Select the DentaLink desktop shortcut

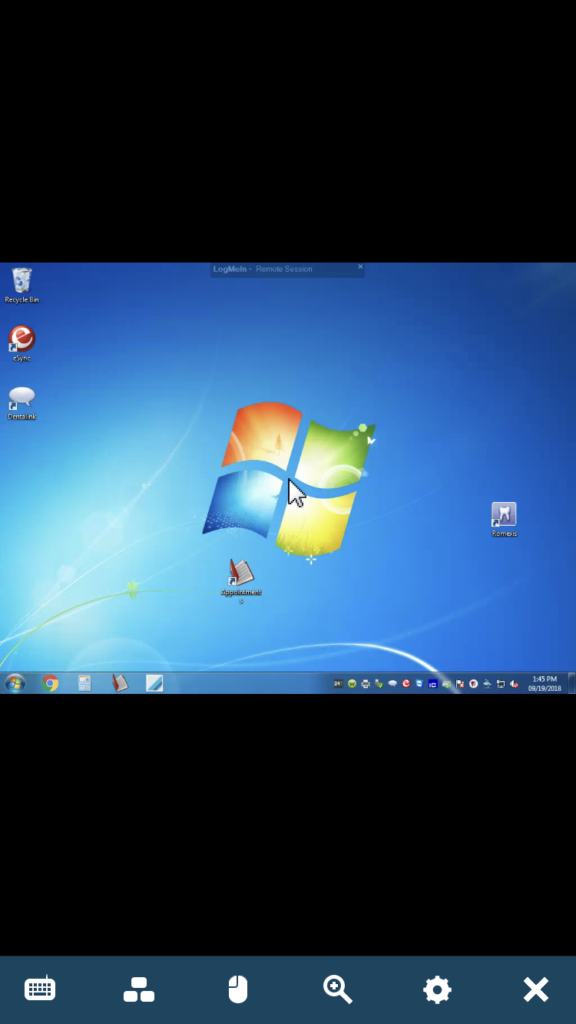(x=22, y=403)
